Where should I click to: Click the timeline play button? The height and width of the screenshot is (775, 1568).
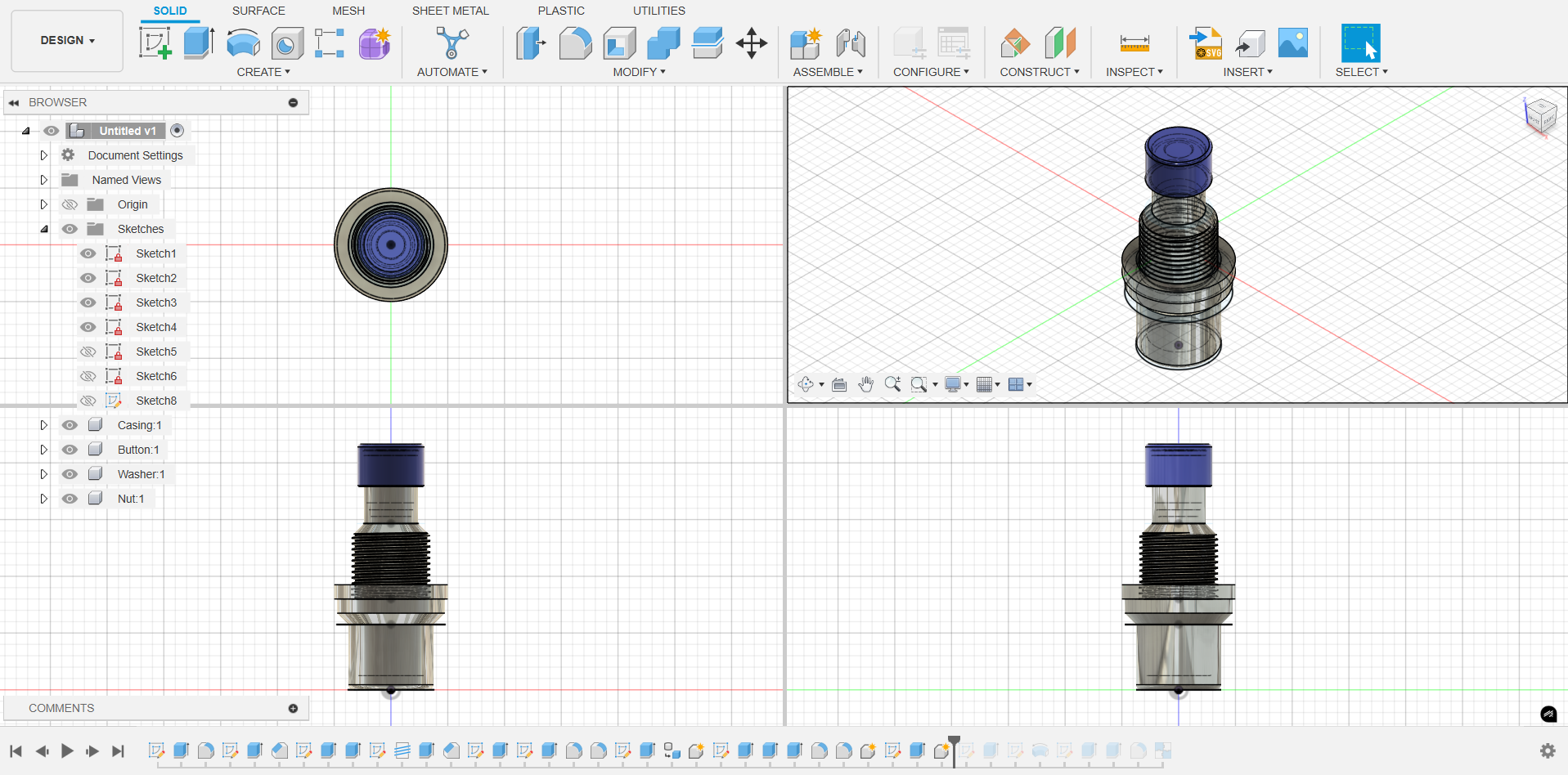click(67, 751)
